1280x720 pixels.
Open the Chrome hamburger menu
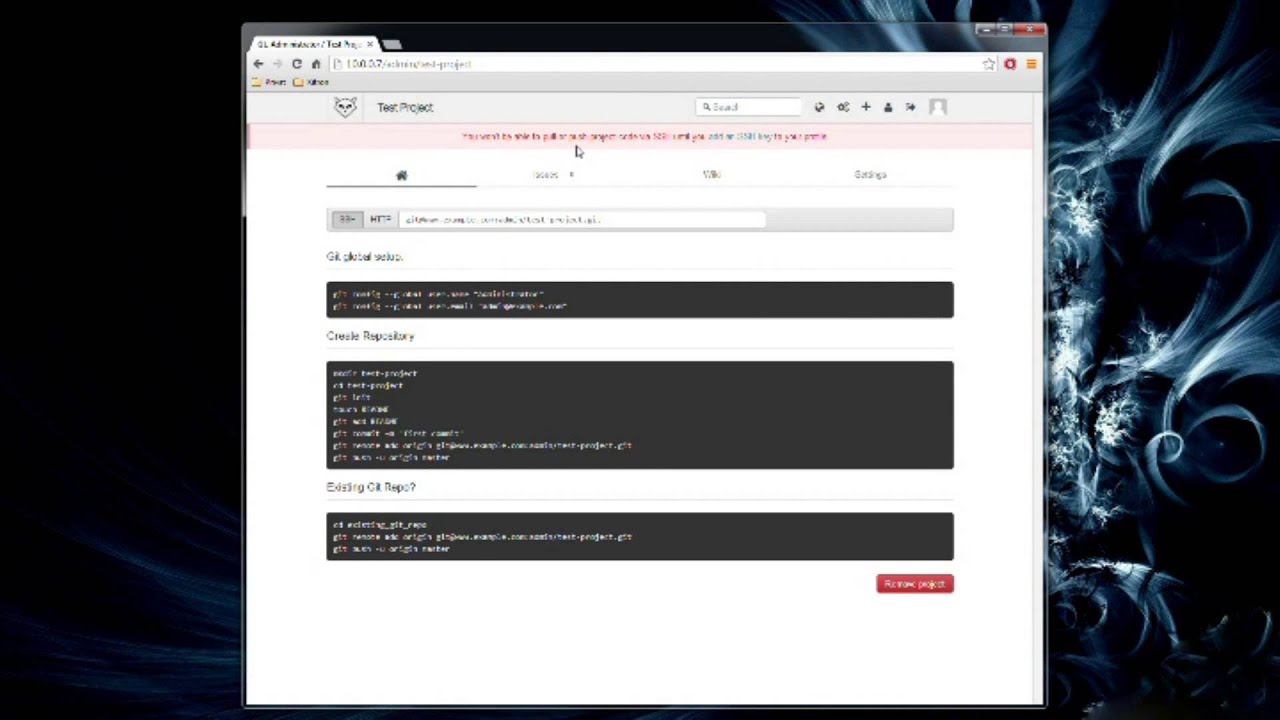[x=1031, y=64]
